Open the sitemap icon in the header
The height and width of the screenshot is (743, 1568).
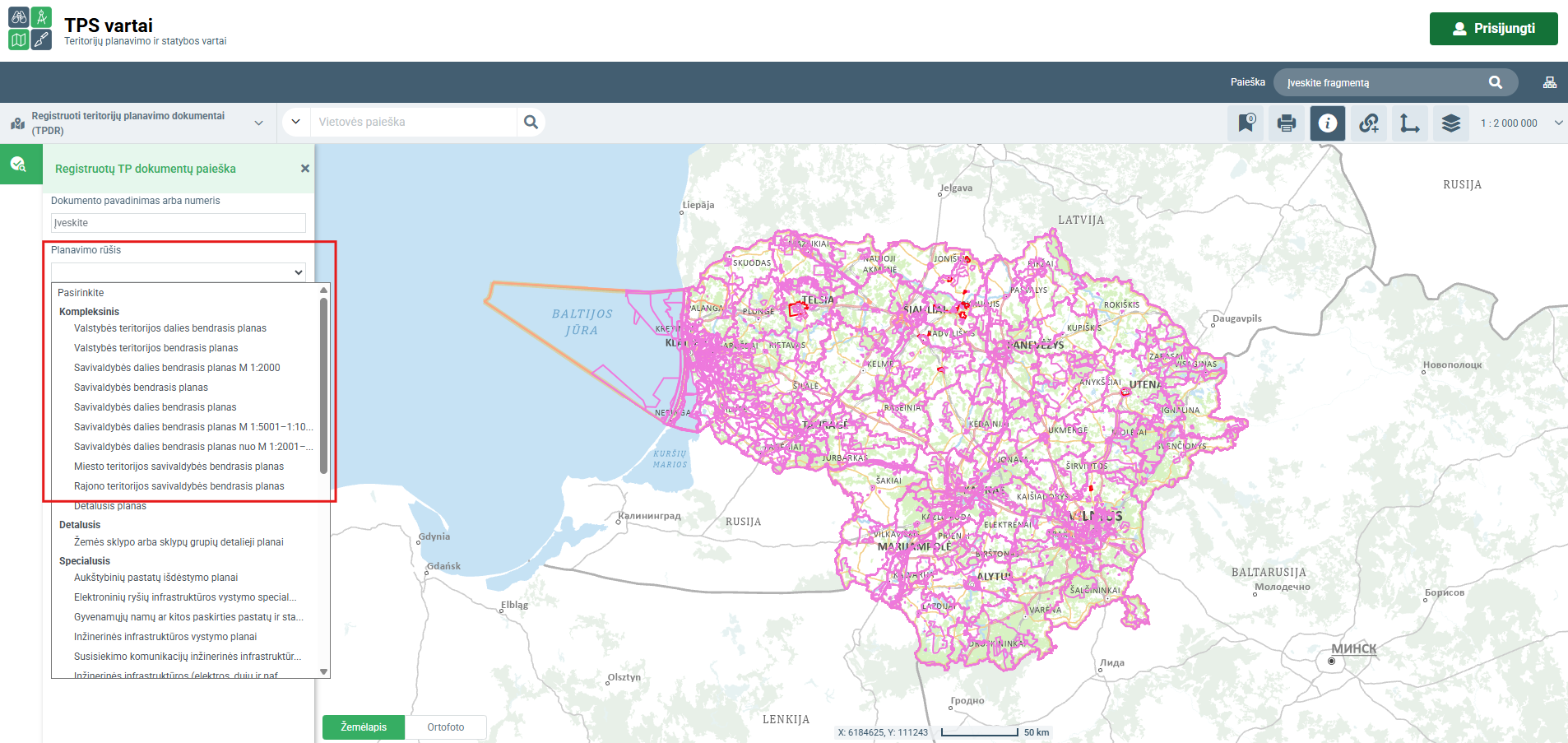pyautogui.click(x=1549, y=82)
